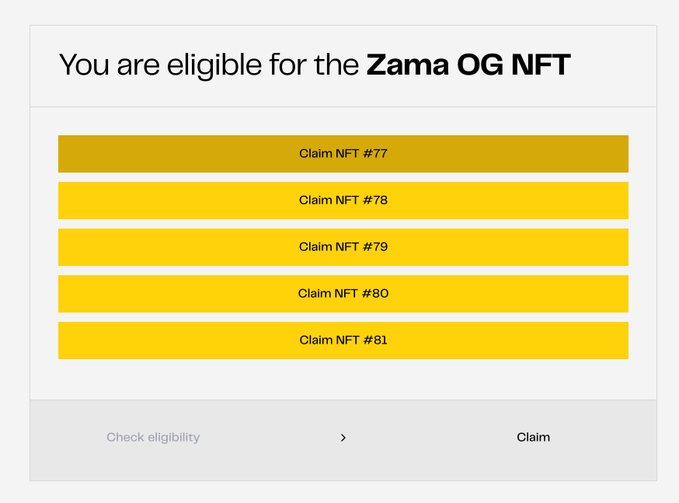Open the Claim step tab
This screenshot has width=679, height=503.
533,437
